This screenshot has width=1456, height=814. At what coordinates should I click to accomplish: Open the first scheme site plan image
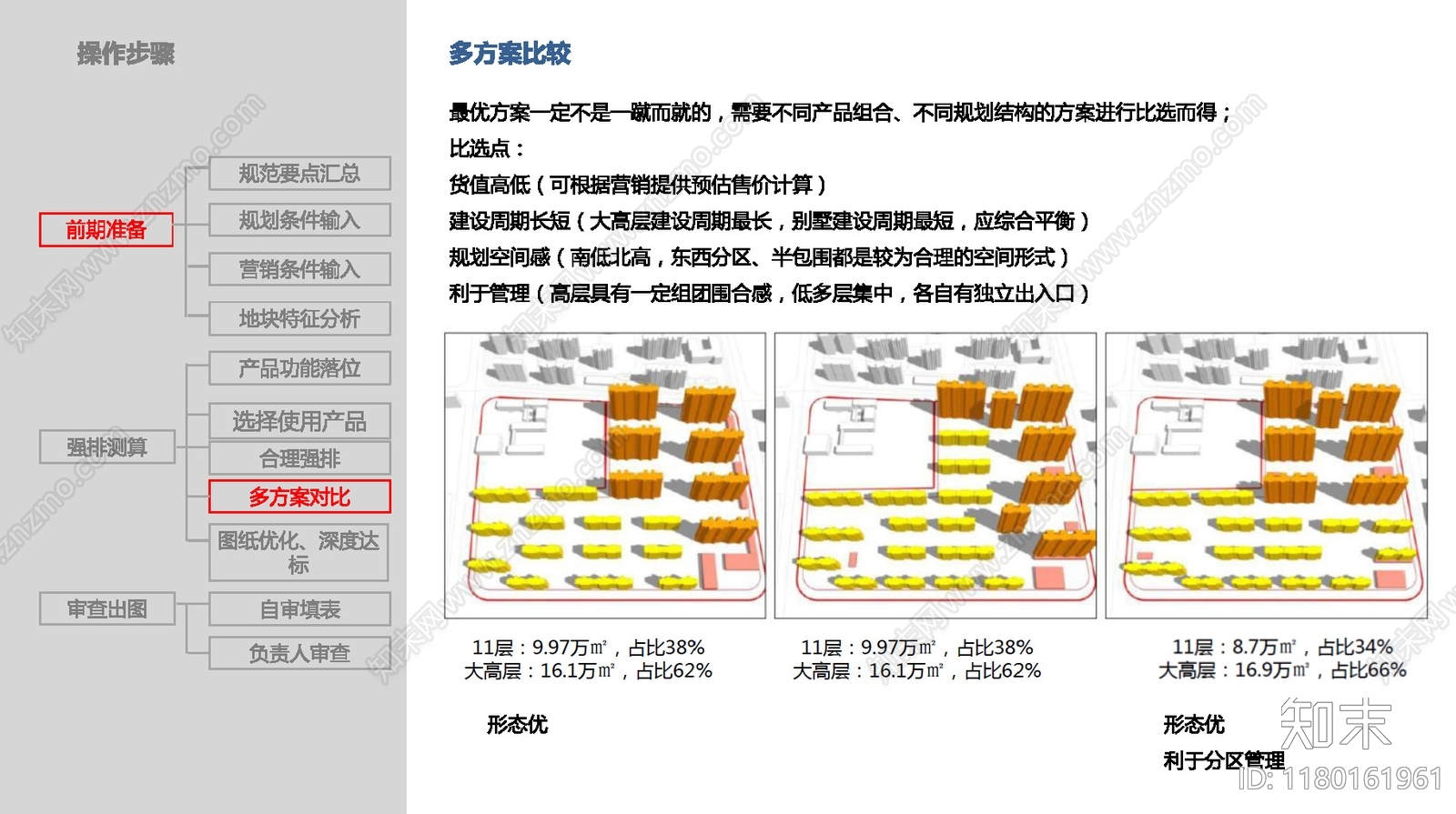(605, 476)
